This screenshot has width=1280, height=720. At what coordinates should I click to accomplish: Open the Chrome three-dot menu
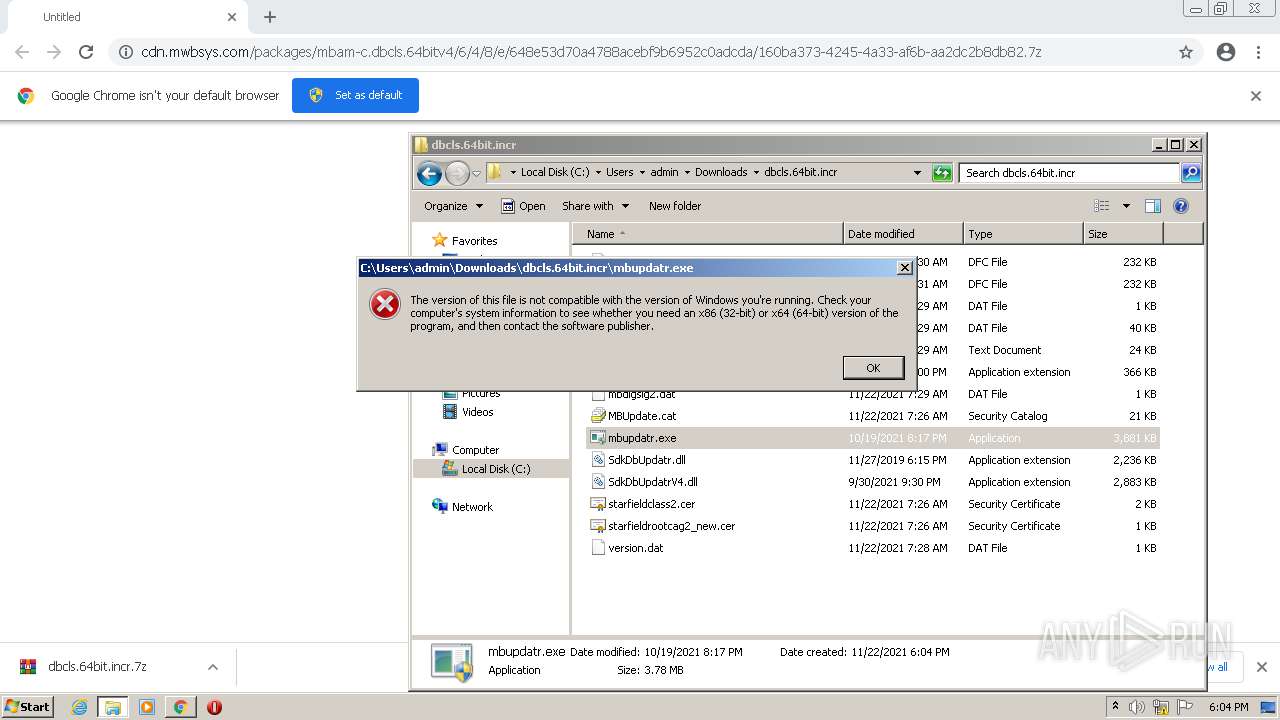tap(1258, 52)
